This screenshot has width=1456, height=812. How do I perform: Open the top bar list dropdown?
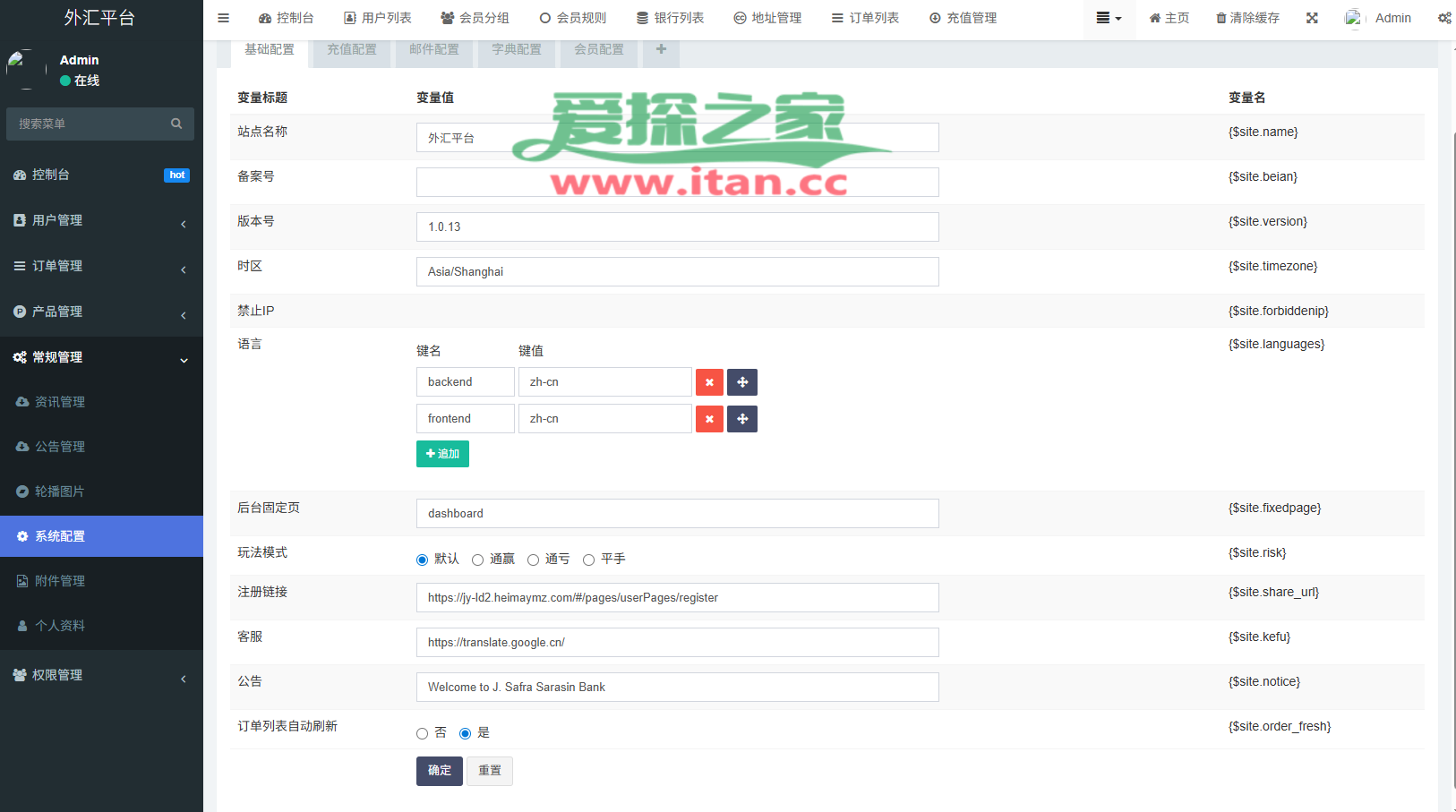pos(1109,18)
